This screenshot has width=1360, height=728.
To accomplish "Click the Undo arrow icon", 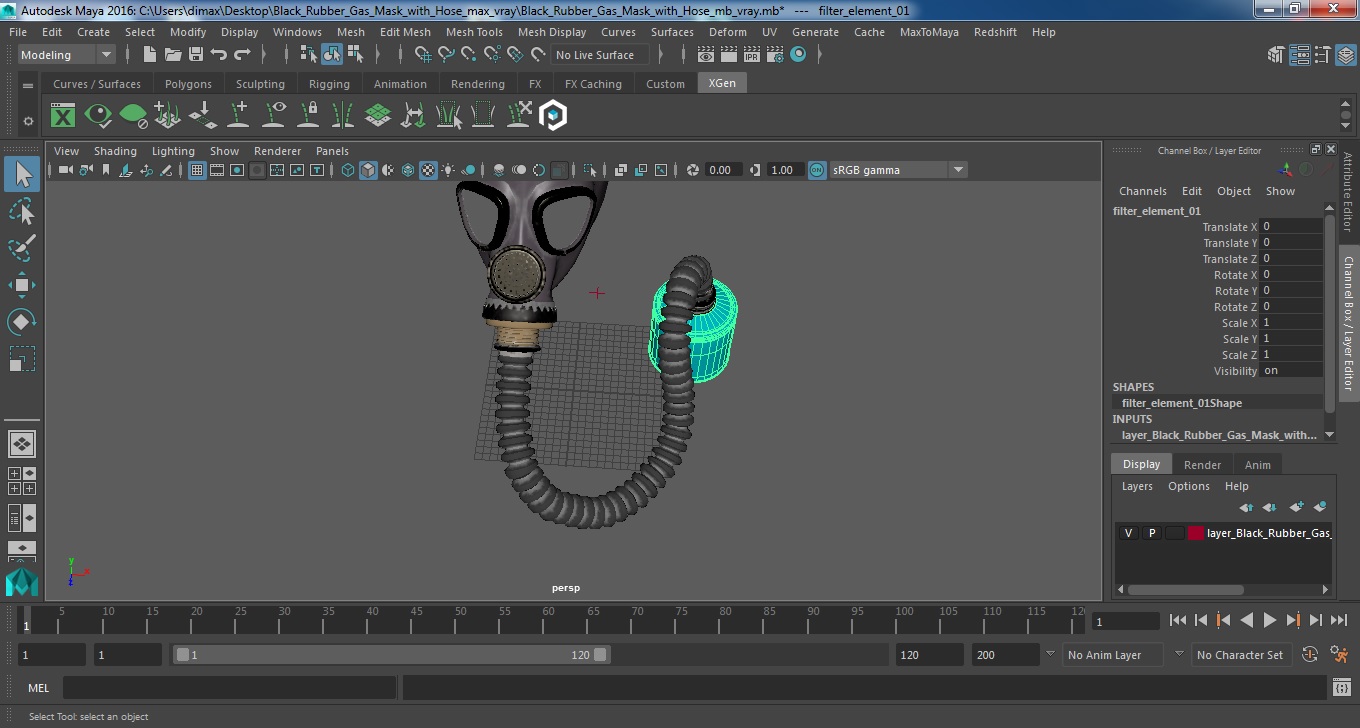I will (x=219, y=55).
